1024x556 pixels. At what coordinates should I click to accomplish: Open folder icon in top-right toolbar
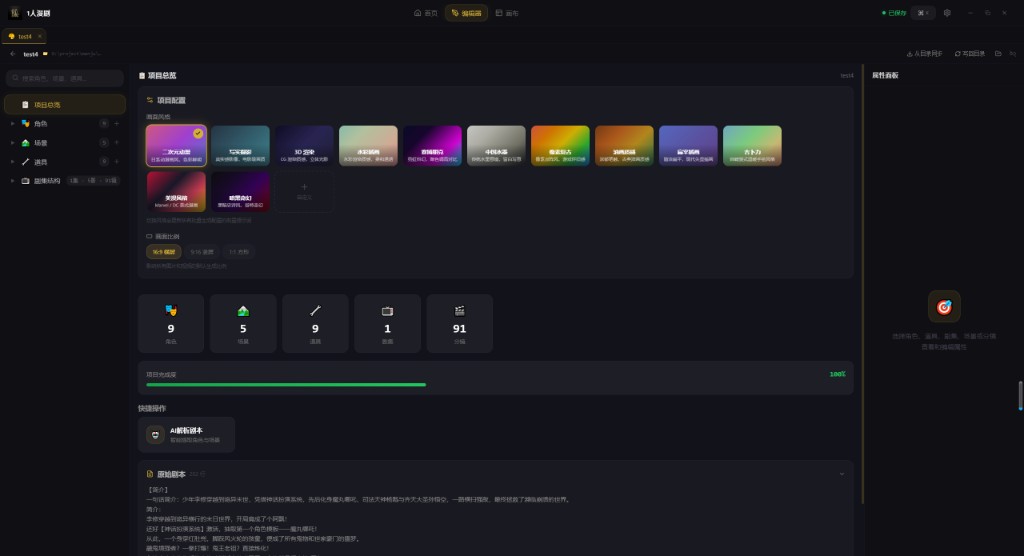(998, 54)
